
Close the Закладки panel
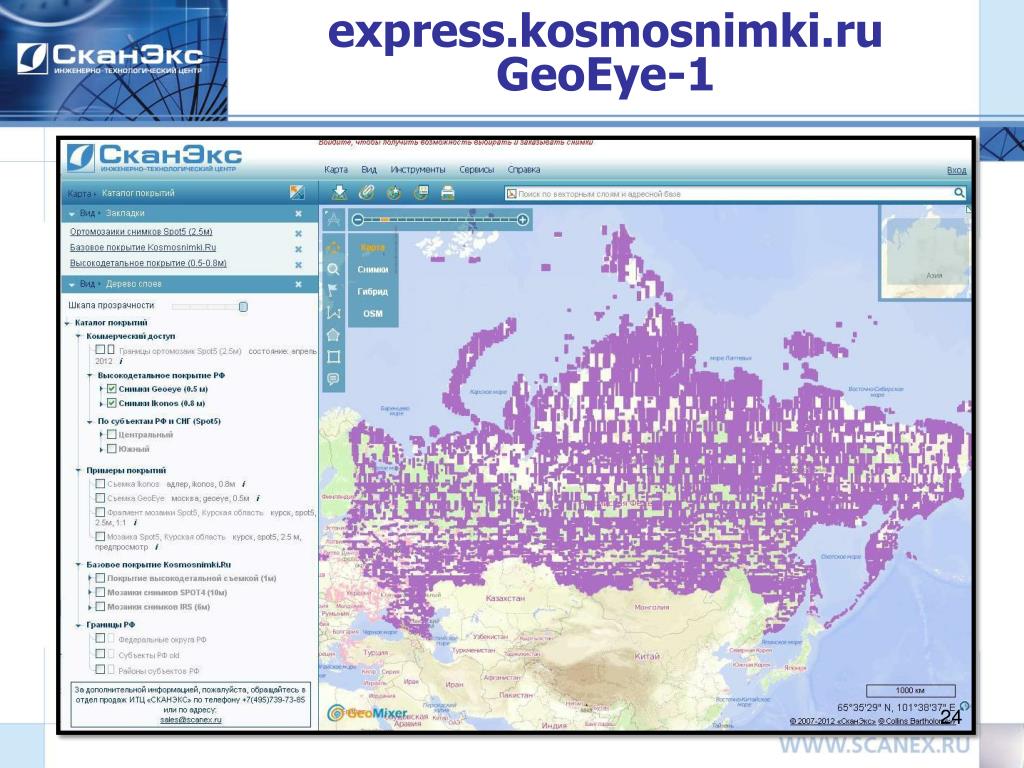[x=298, y=214]
